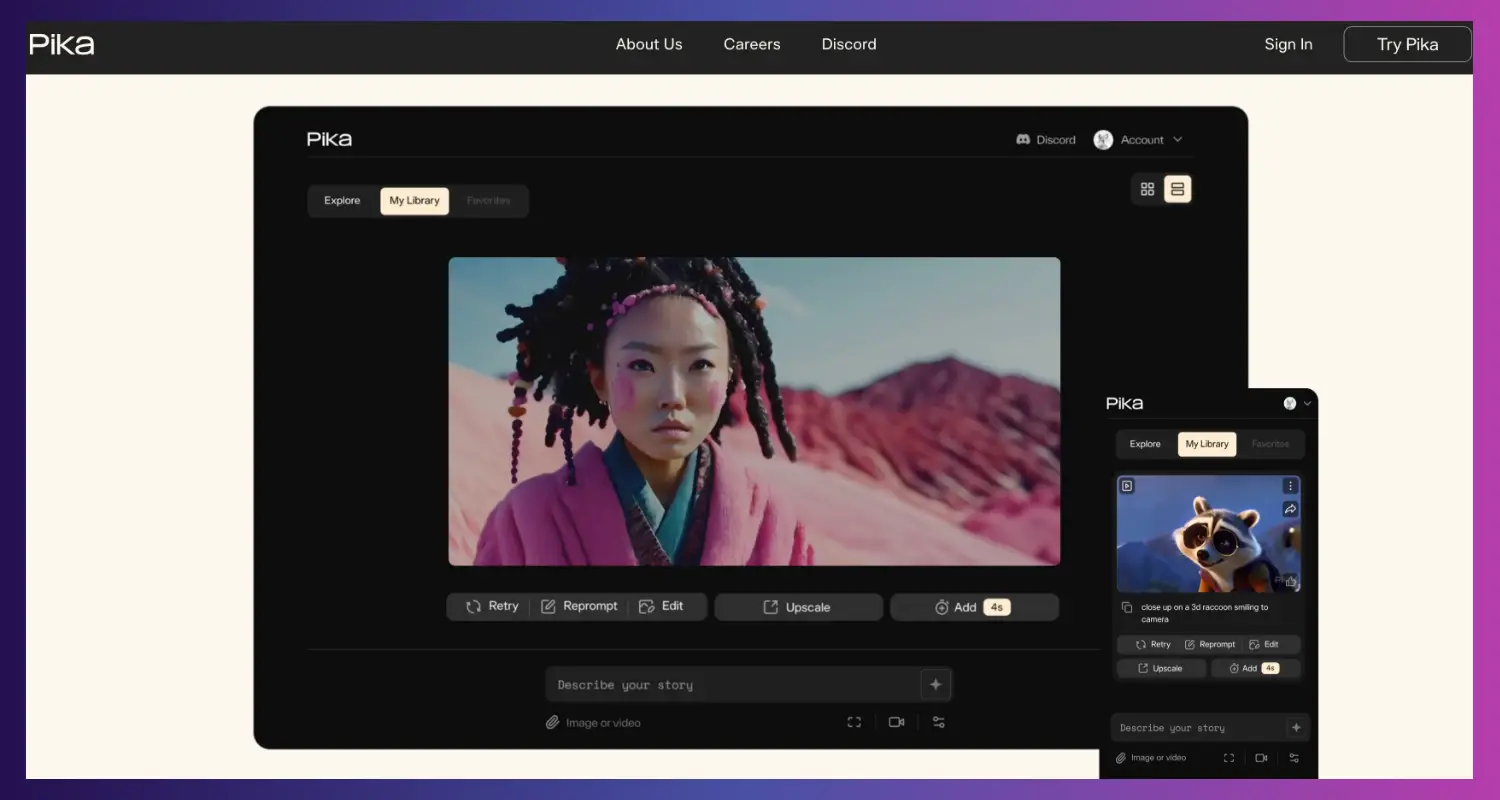Switch to the list view layout icon
The image size is (1500, 800).
click(x=1177, y=189)
